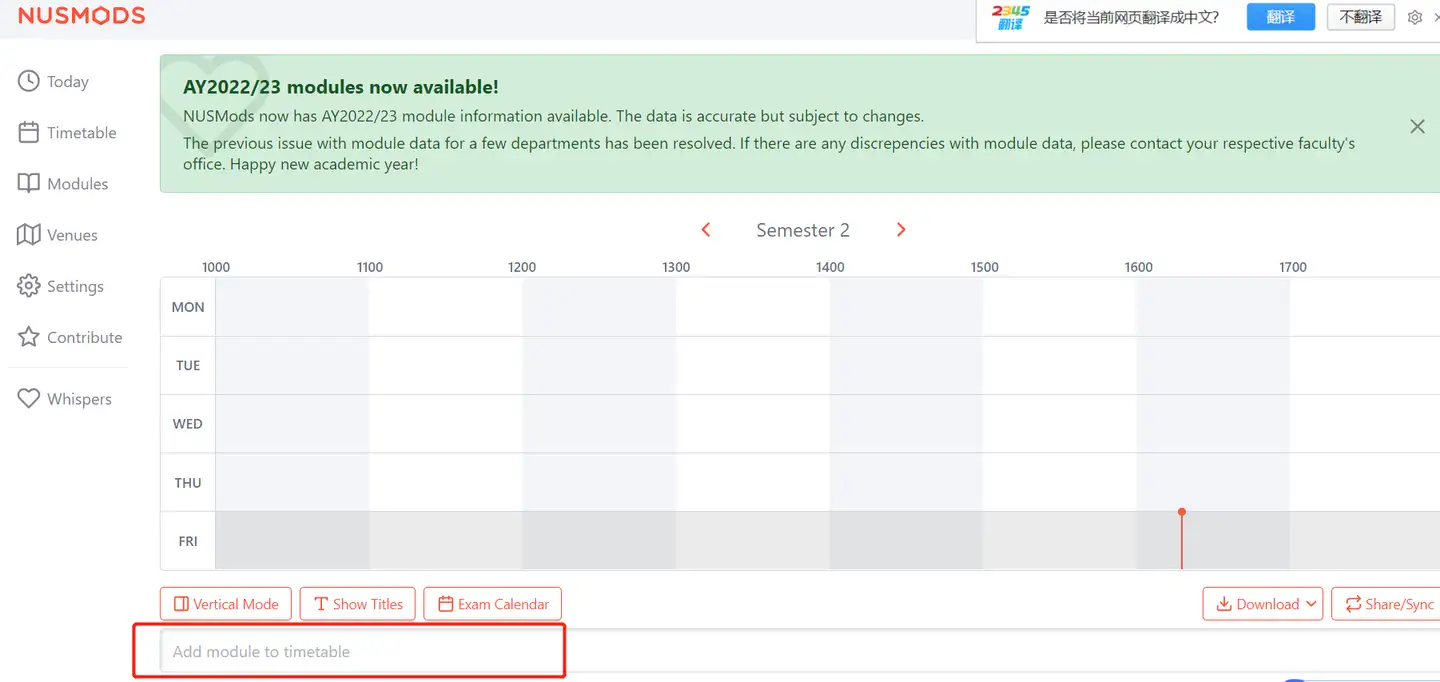This screenshot has height=682, width=1440.
Task: Open Settings using the gear icon
Action: click(x=29, y=286)
